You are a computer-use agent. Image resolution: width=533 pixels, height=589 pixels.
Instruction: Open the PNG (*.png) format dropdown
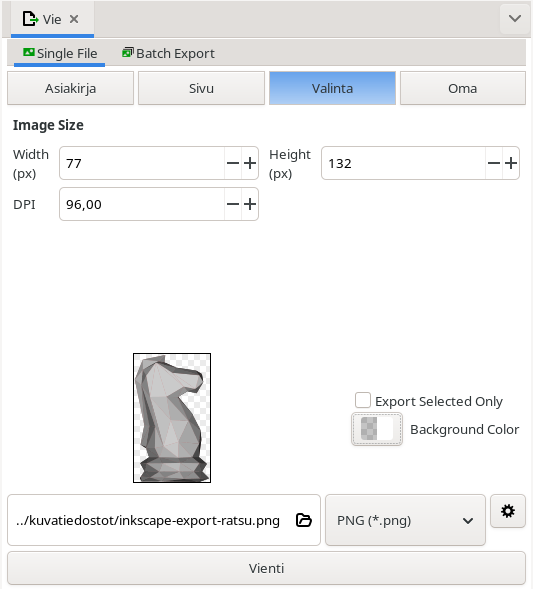[x=405, y=520]
